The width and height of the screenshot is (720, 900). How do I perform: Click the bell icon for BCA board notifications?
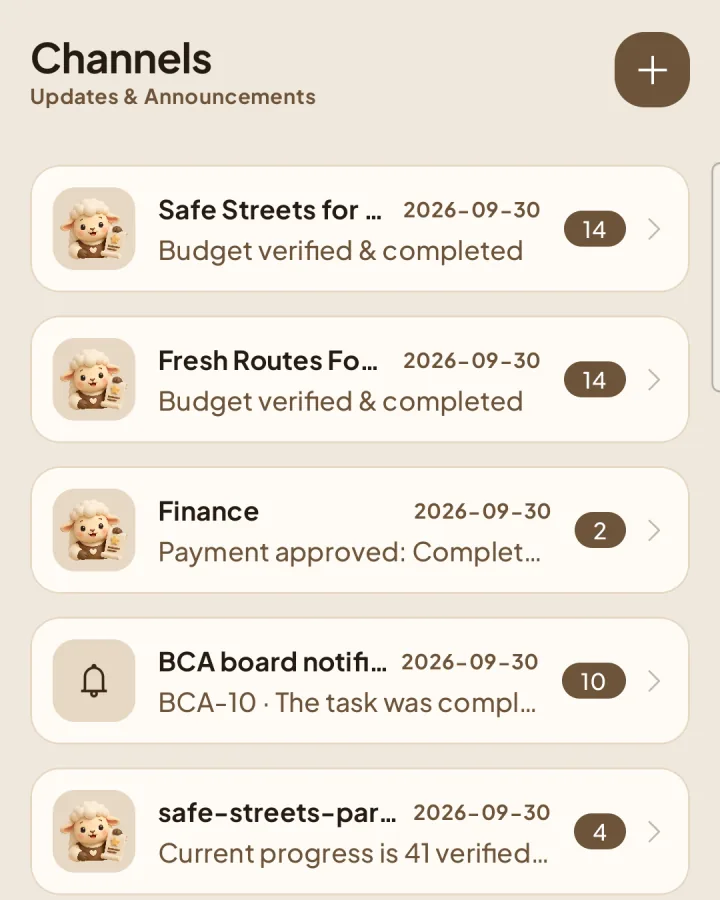pos(94,681)
